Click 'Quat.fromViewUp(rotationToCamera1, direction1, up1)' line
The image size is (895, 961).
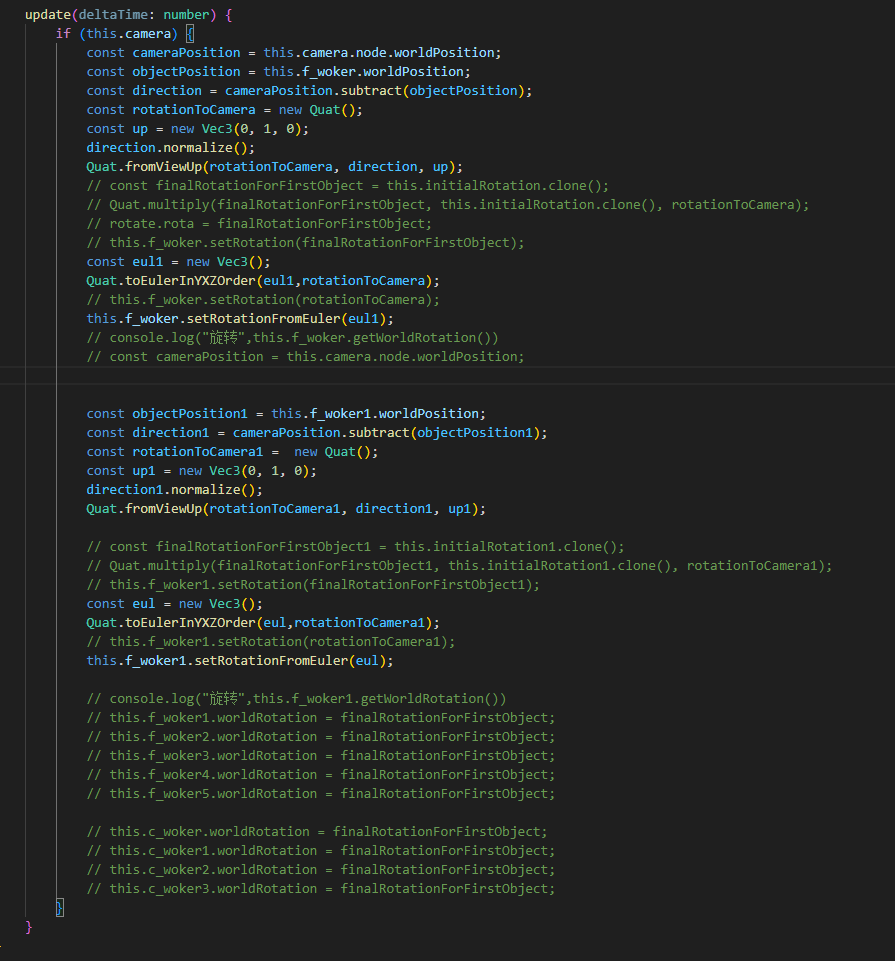point(286,509)
